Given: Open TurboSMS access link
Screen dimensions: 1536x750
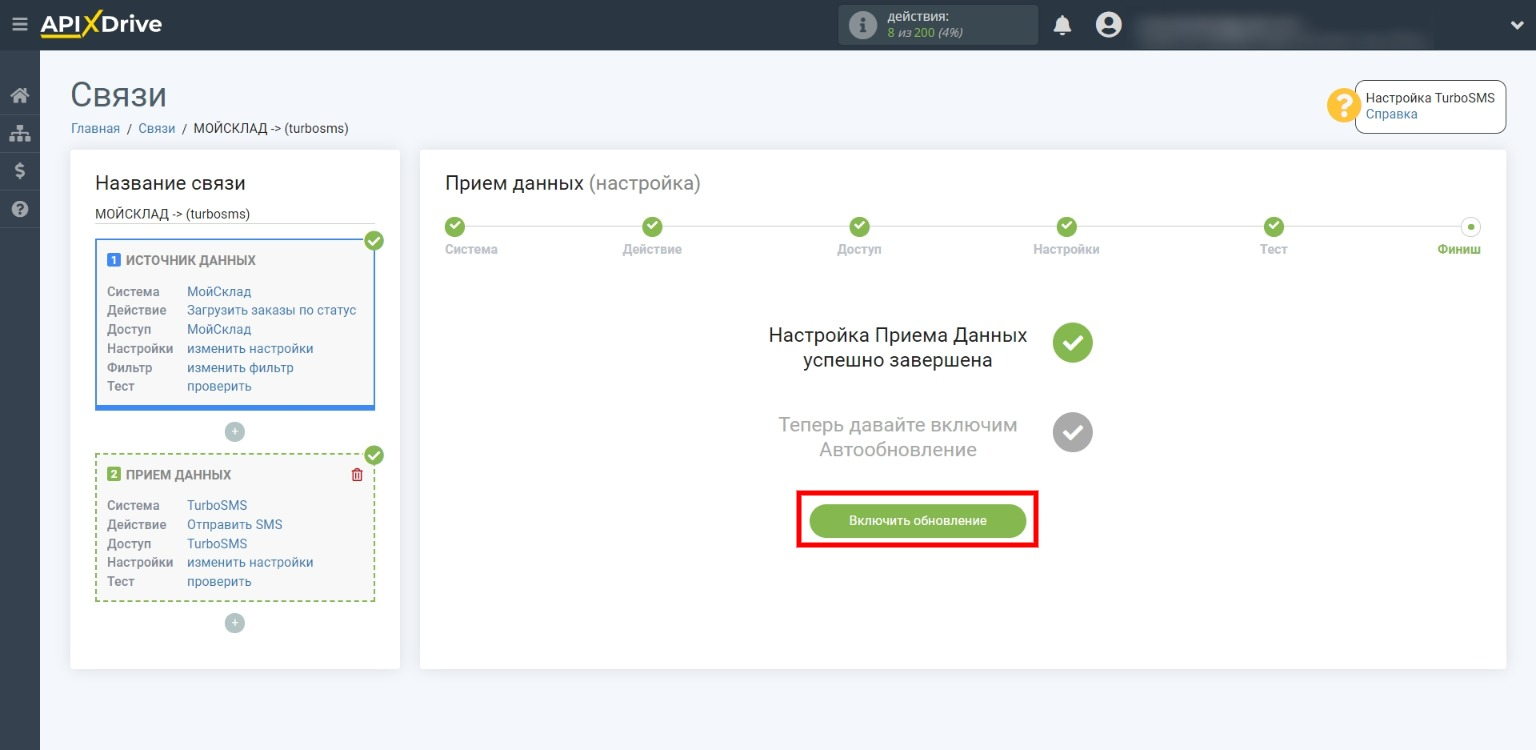Looking at the screenshot, I should [217, 544].
